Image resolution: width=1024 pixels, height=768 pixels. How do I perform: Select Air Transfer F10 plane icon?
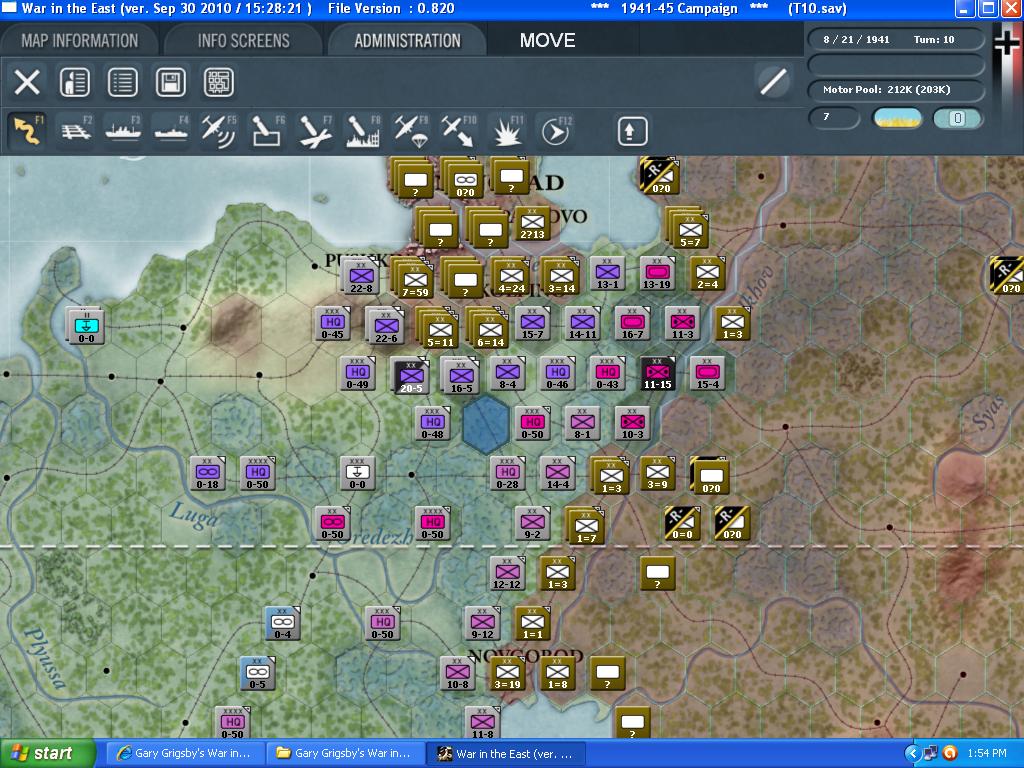[x=459, y=131]
